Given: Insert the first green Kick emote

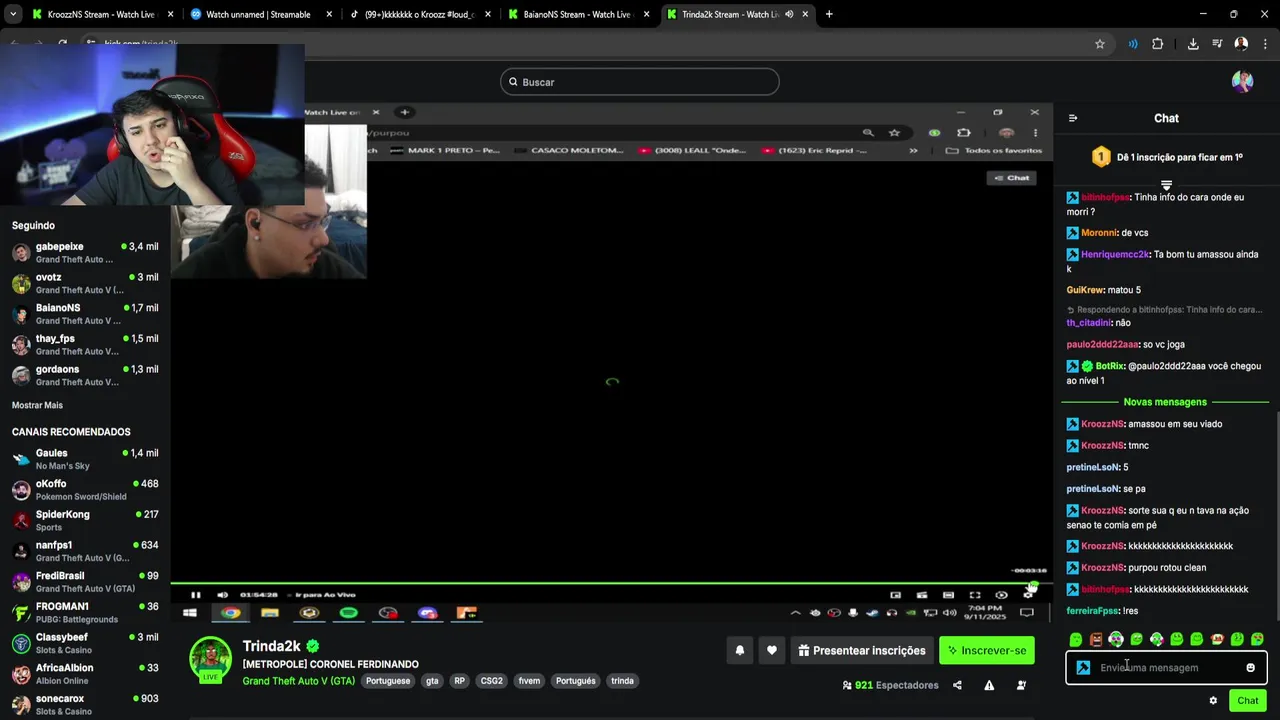Looking at the screenshot, I should pos(1076,639).
